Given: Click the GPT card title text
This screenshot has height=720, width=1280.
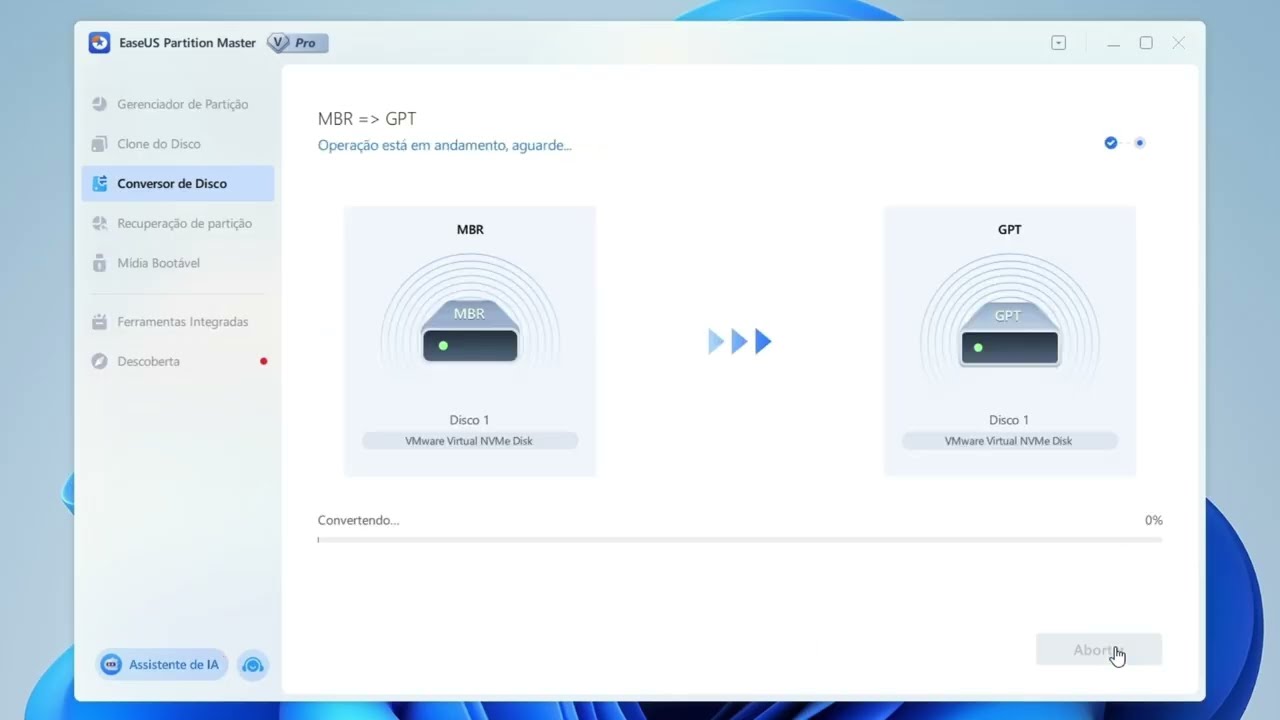Looking at the screenshot, I should point(1010,229).
